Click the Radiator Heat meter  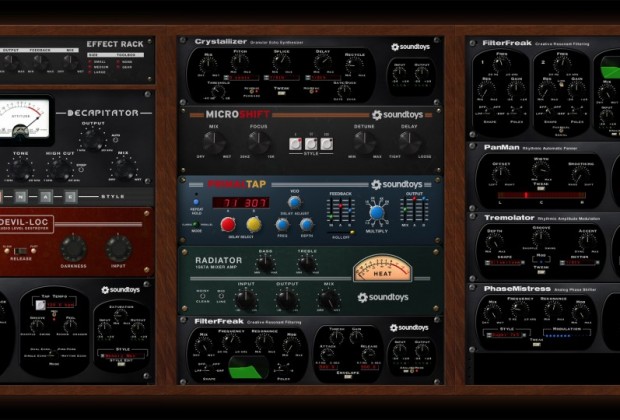382,269
